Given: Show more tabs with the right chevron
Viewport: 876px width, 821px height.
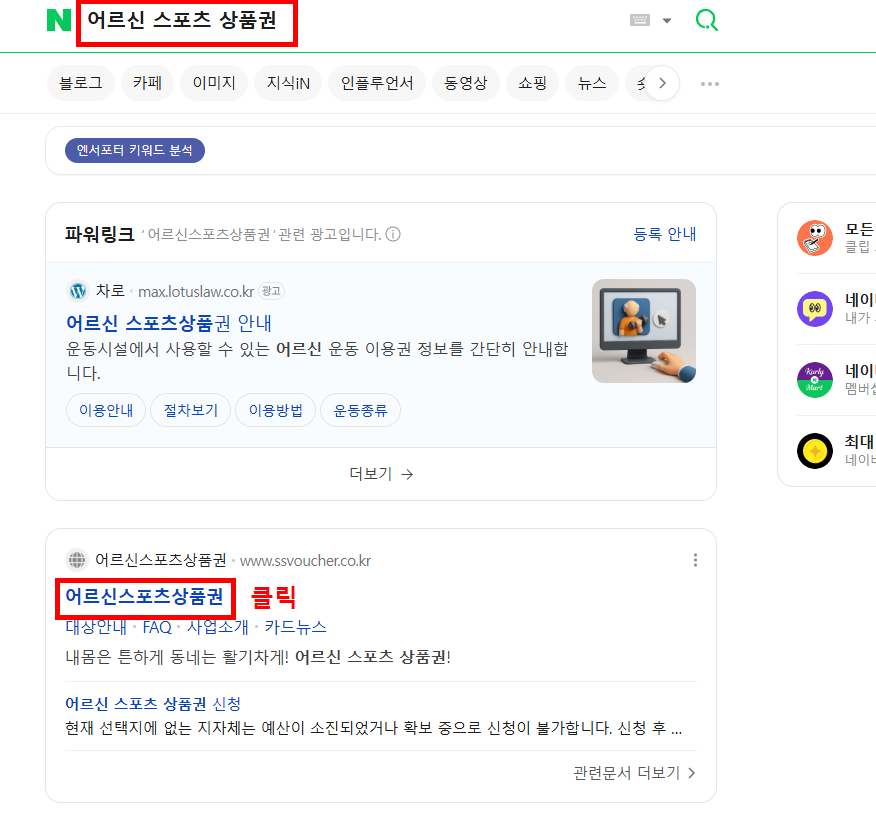Looking at the screenshot, I should (x=662, y=83).
